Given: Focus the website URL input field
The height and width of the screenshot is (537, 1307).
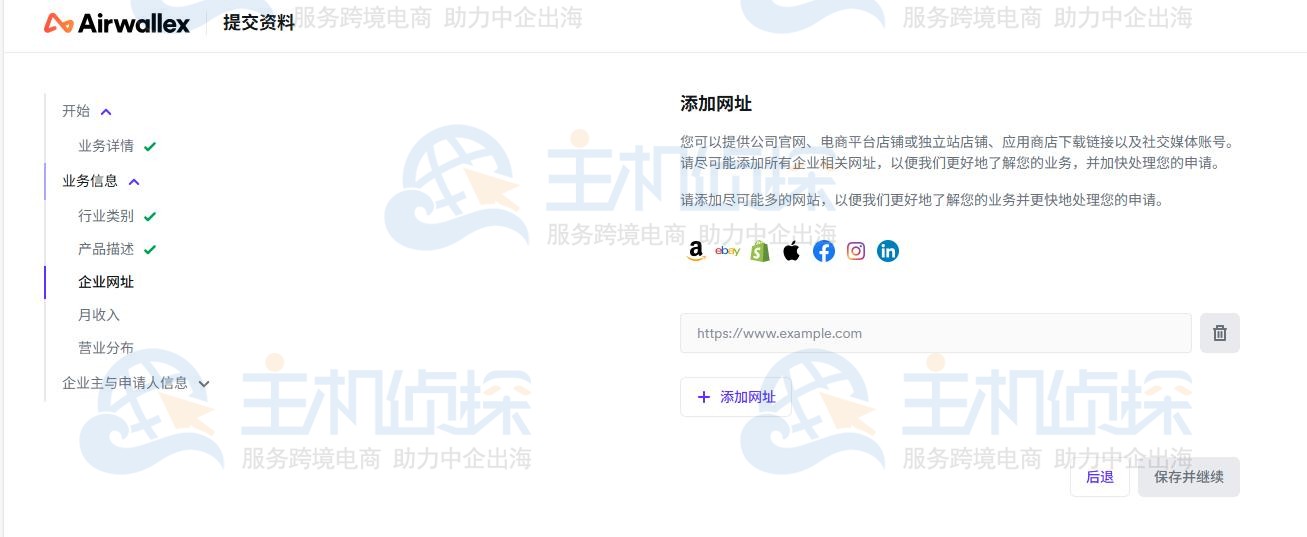Looking at the screenshot, I should [x=935, y=333].
